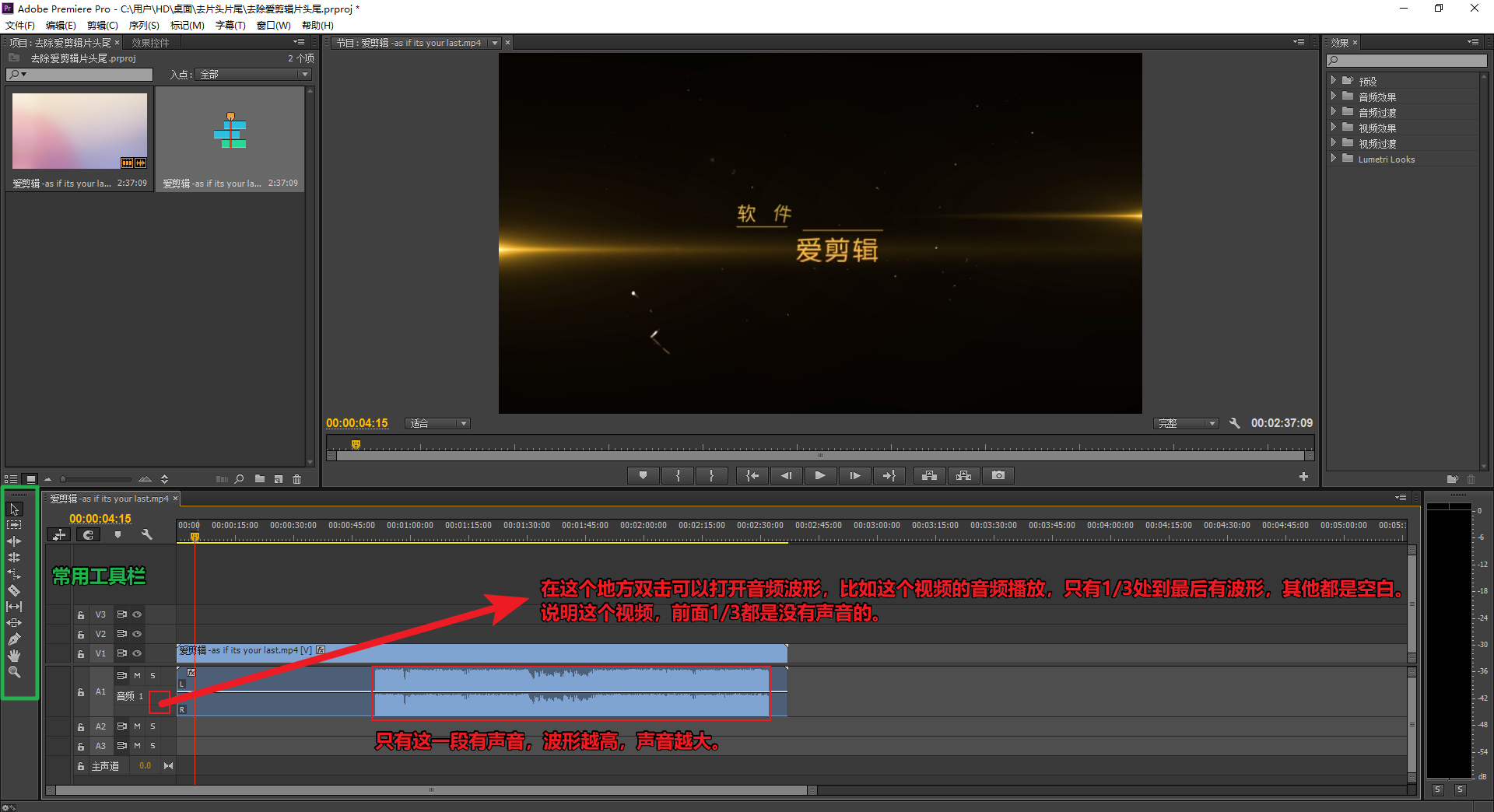Viewport: 1494px width, 812px height.
Task: Click the Extract button
Action: coord(963,475)
